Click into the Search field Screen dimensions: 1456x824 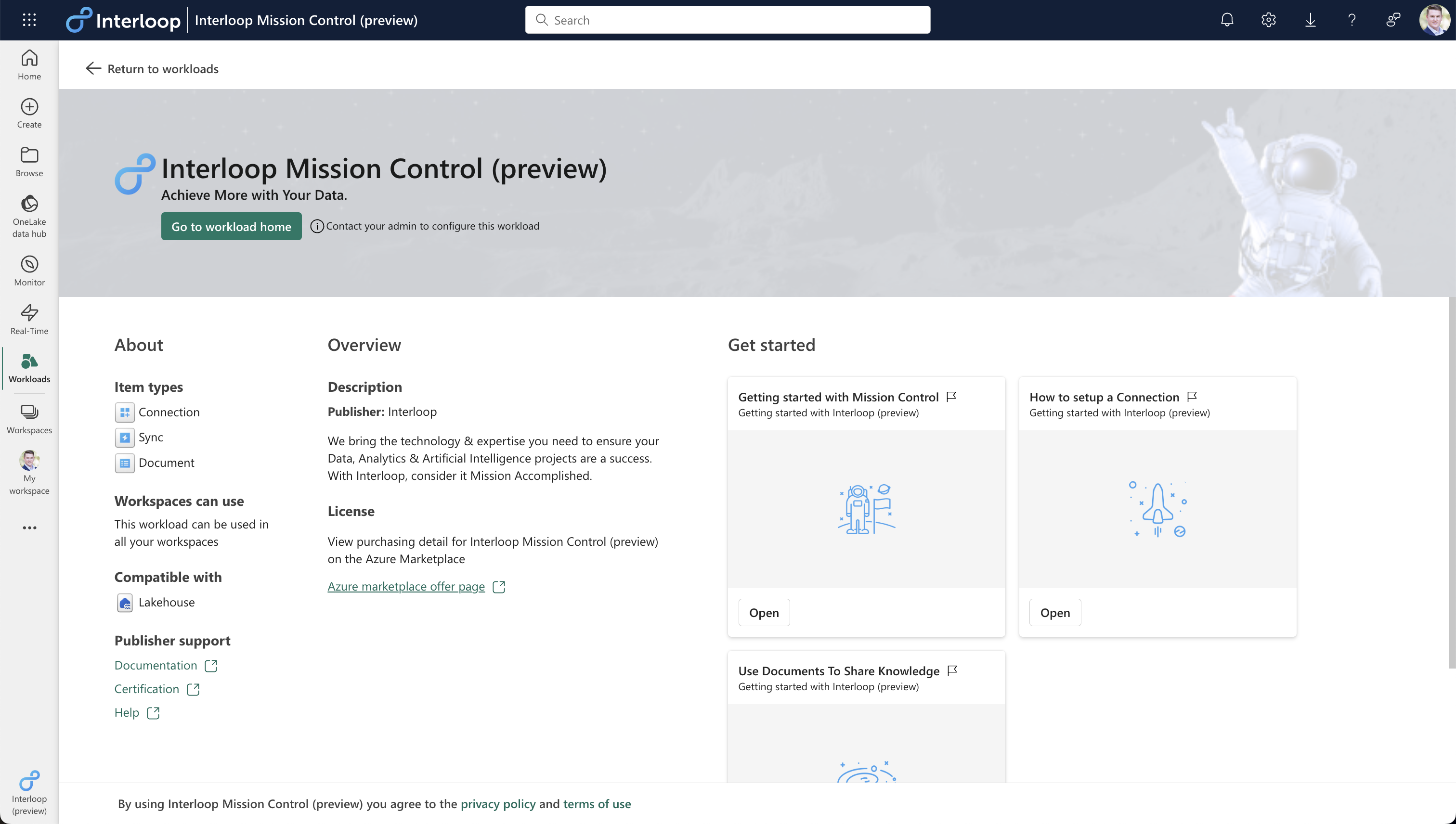click(728, 20)
